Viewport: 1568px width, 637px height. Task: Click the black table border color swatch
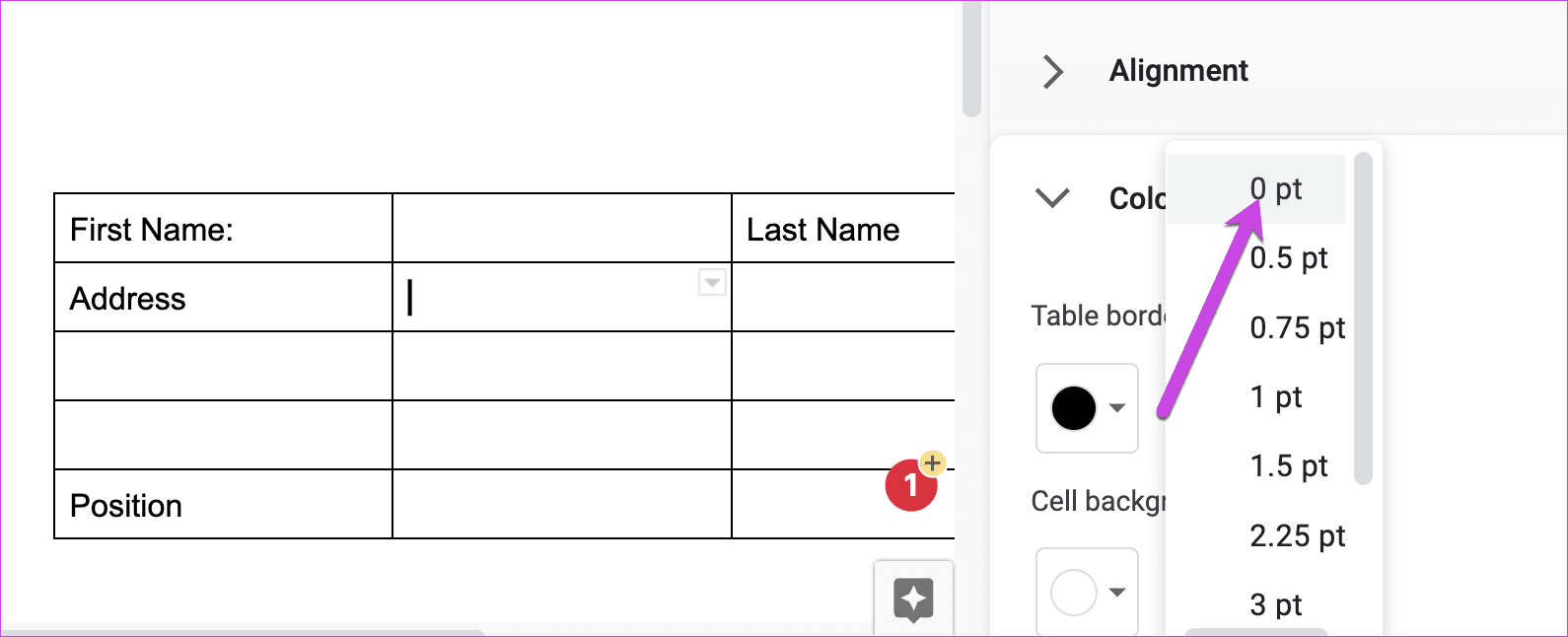pyautogui.click(x=1074, y=408)
